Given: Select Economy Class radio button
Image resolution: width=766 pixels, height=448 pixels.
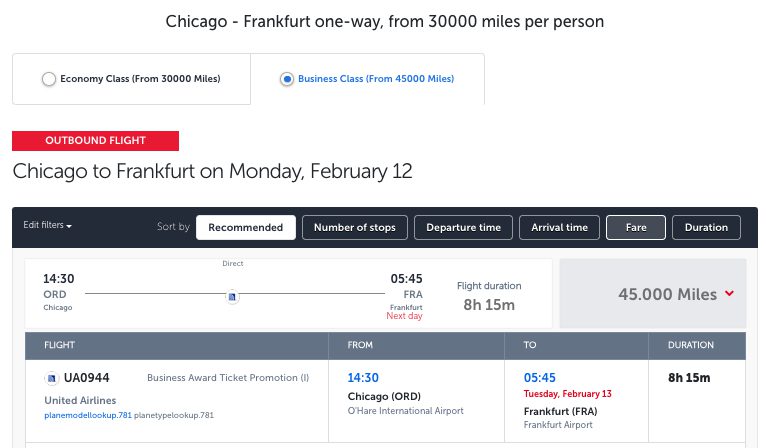Looking at the screenshot, I should tap(49, 79).
